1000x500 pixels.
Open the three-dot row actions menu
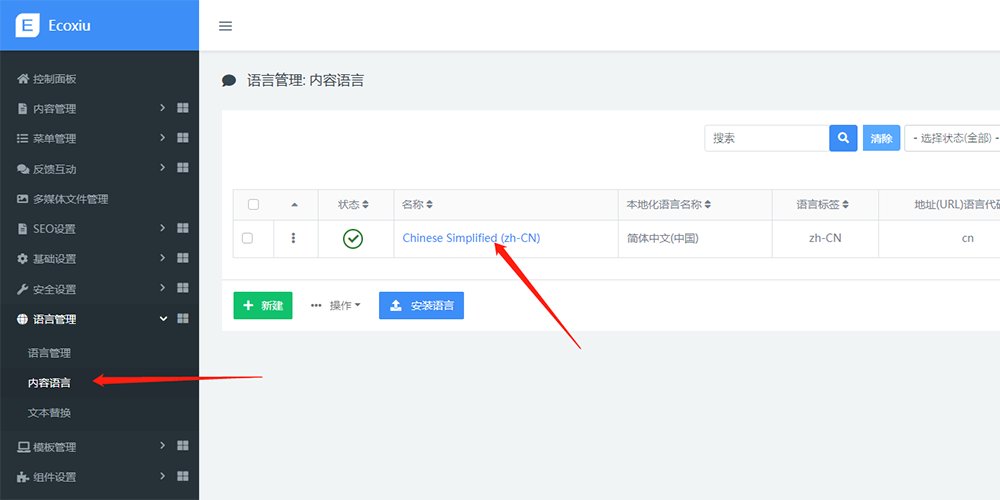293,238
